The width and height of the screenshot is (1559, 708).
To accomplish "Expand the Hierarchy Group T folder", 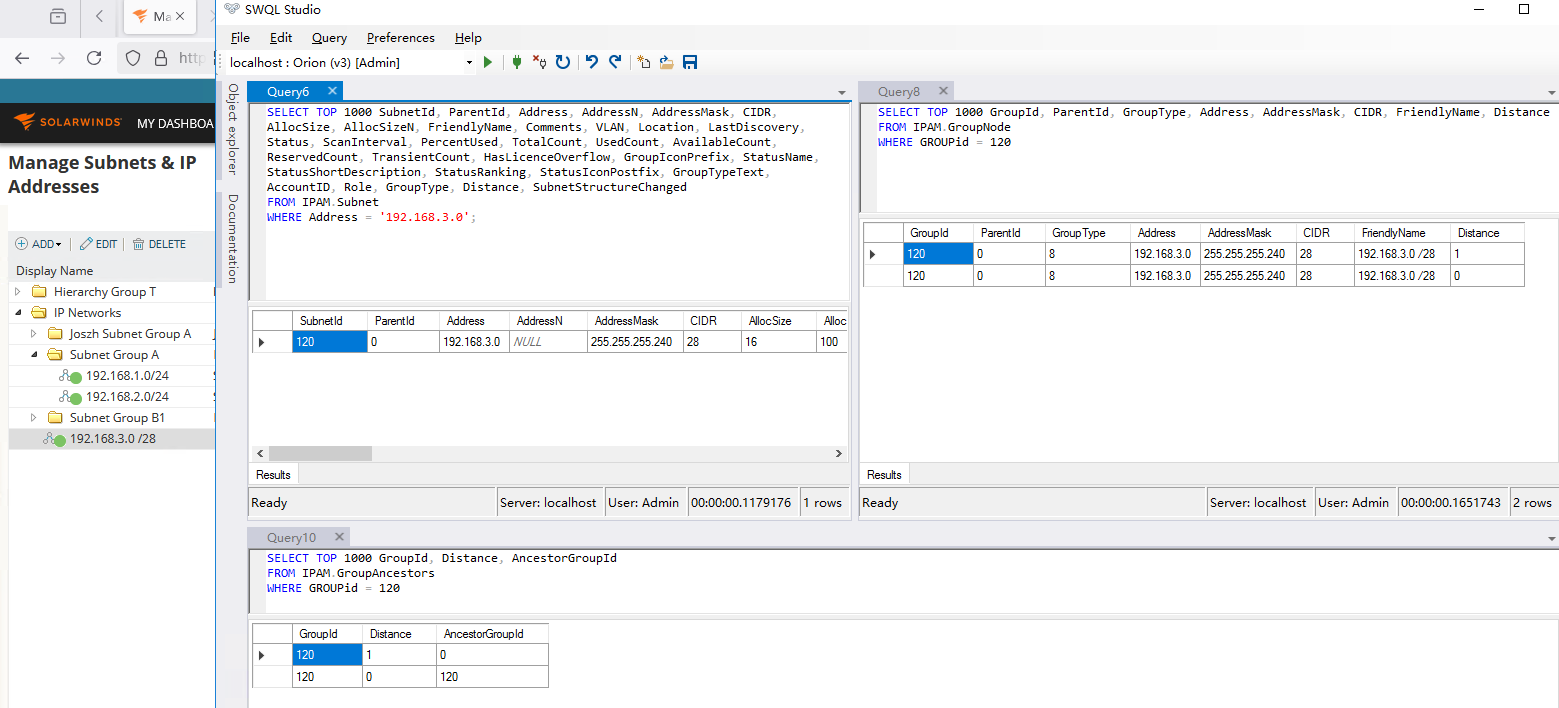I will [17, 292].
